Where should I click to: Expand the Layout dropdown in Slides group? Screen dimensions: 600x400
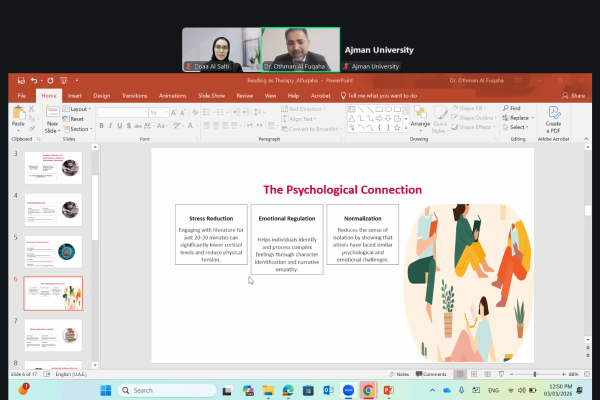point(80,108)
